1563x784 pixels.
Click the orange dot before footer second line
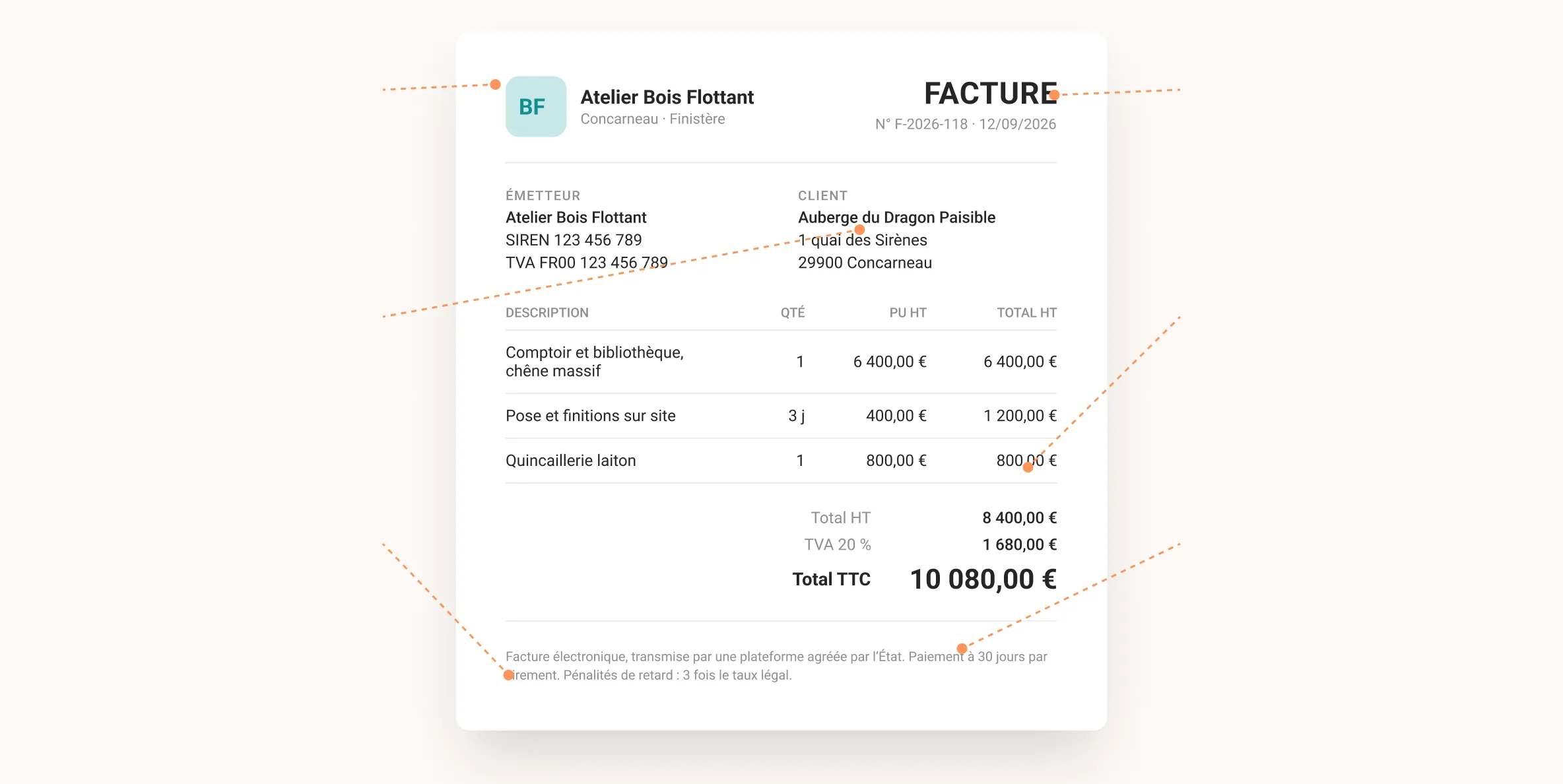pyautogui.click(x=508, y=675)
